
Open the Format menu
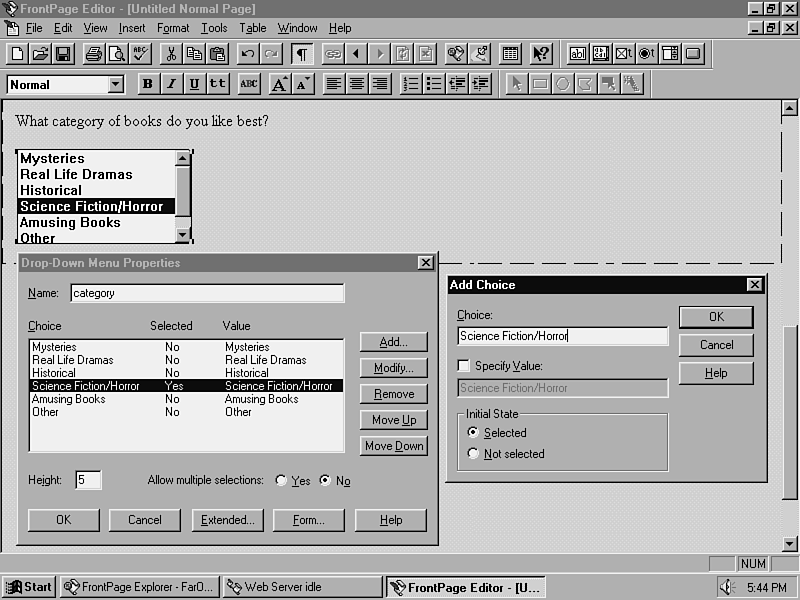(173, 28)
